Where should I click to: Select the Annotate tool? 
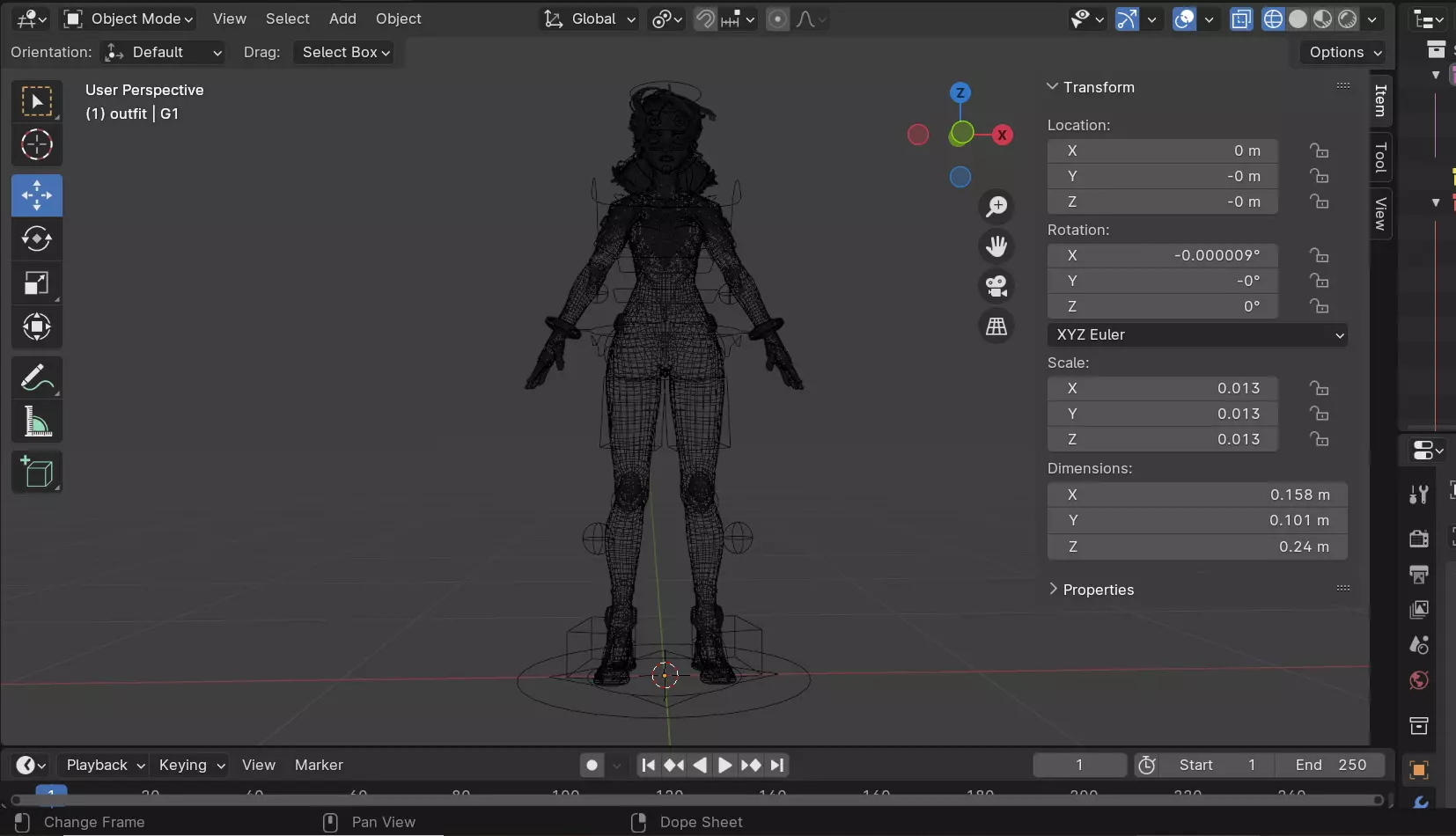point(37,378)
